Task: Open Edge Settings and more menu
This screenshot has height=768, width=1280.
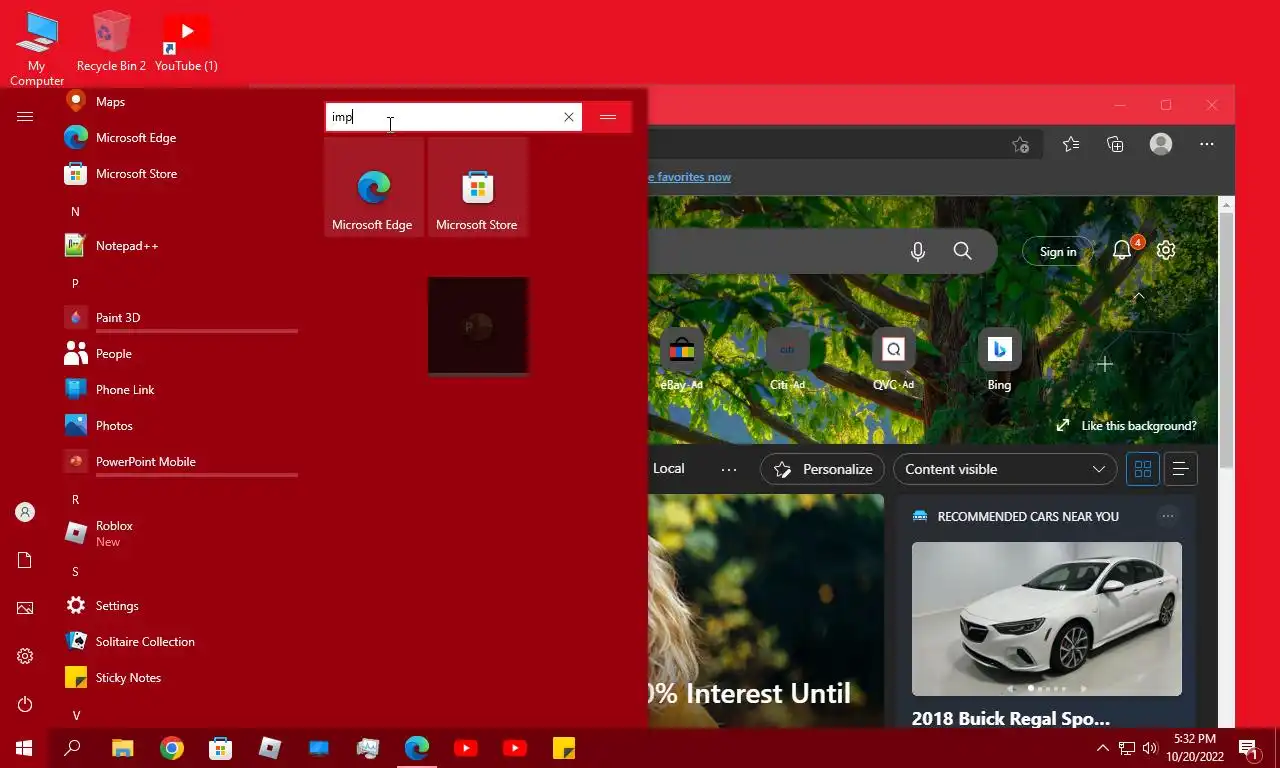Action: (1207, 145)
